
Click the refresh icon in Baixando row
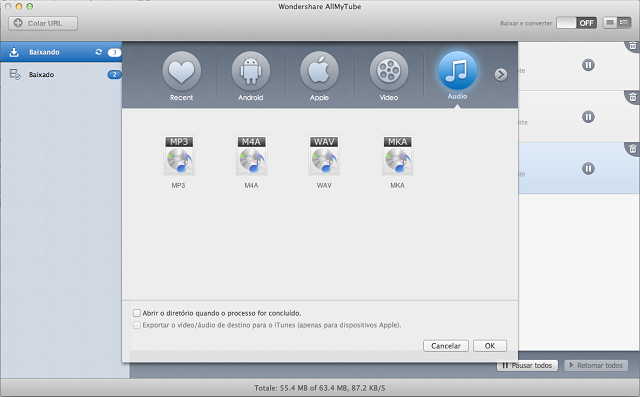(x=98, y=52)
